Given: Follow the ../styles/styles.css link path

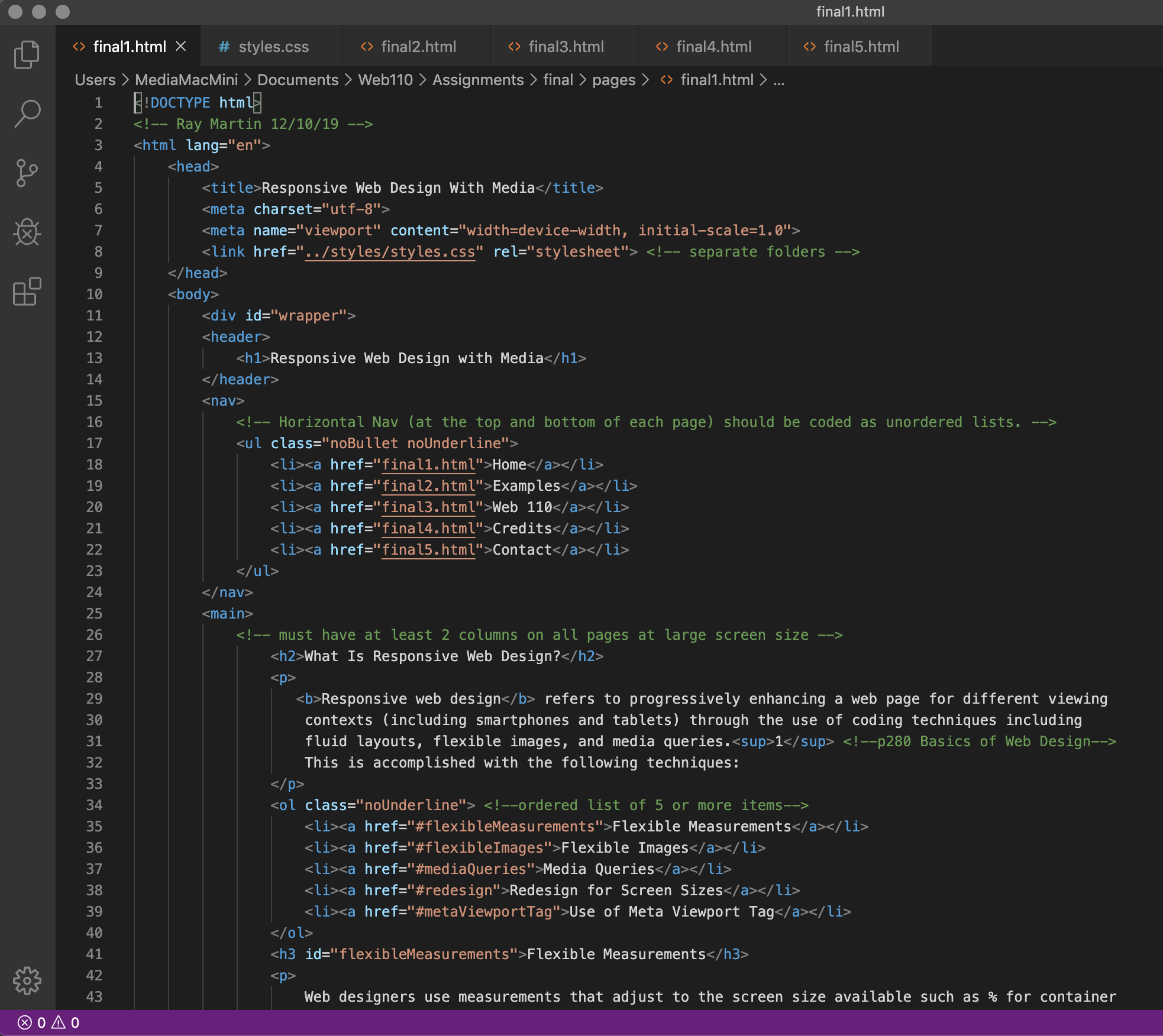Looking at the screenshot, I should click(390, 252).
